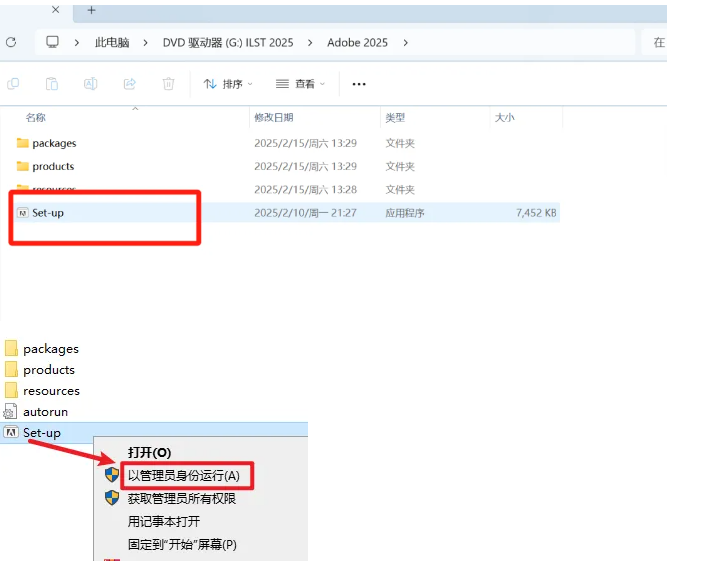
Task: Select packages folder in lower list
Action: click(x=42, y=349)
